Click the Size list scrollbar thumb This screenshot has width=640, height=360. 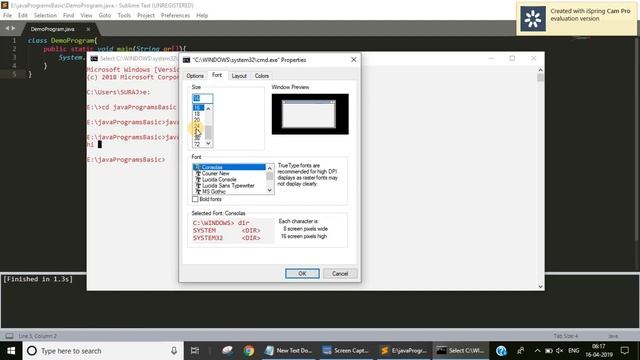208,132
